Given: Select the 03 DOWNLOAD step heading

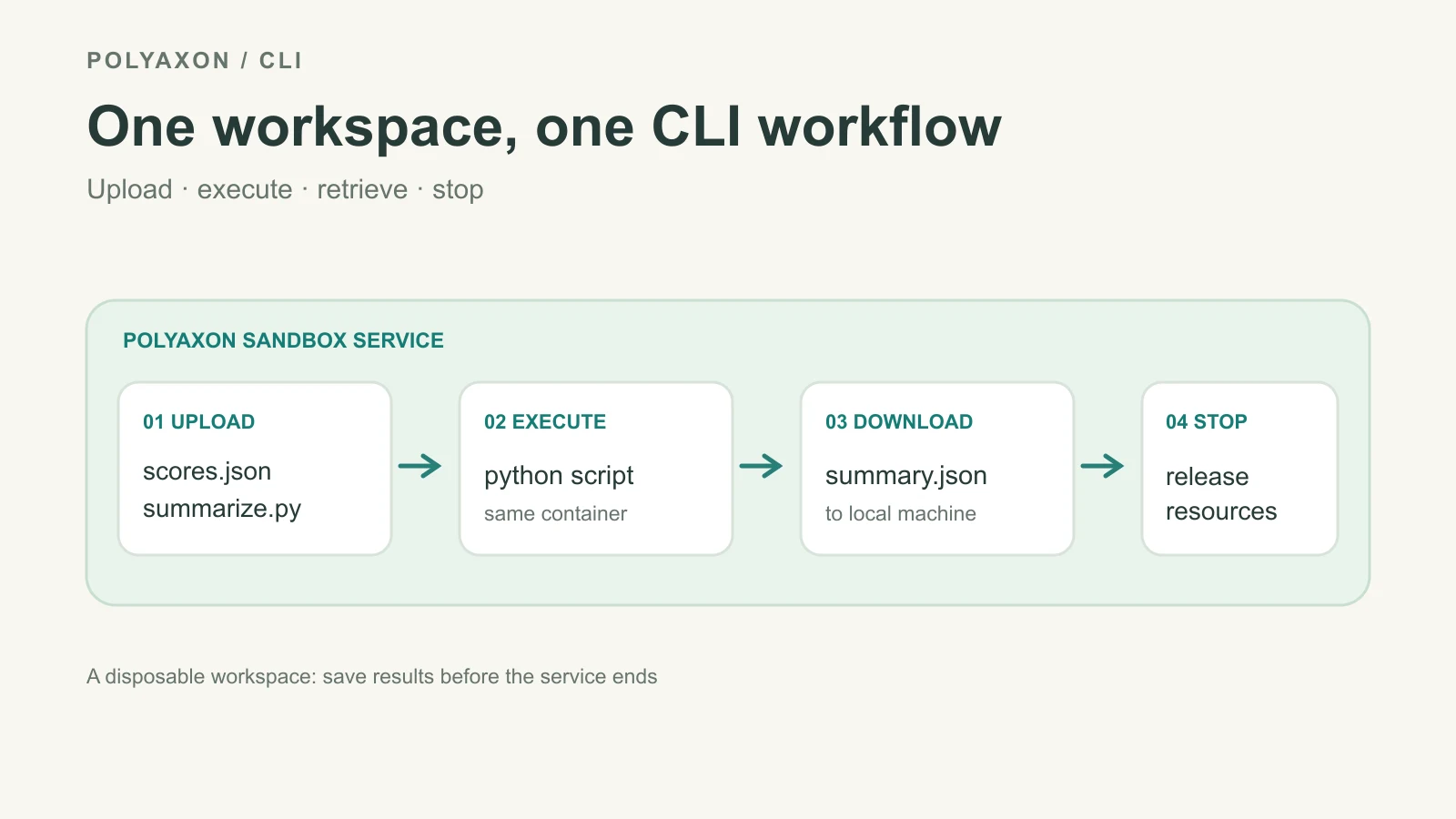Looking at the screenshot, I should (898, 422).
